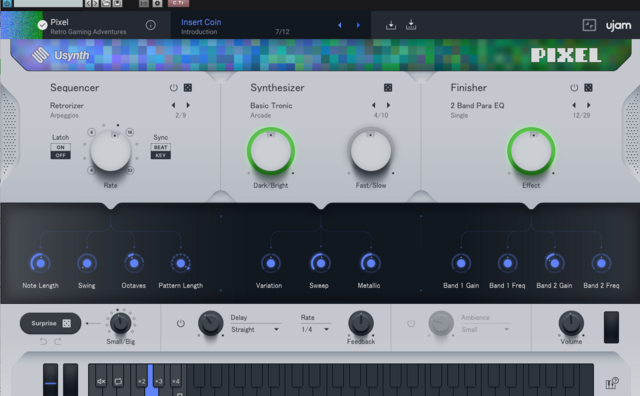Select previous Finisher effect arrow
The image size is (640, 396).
click(574, 105)
